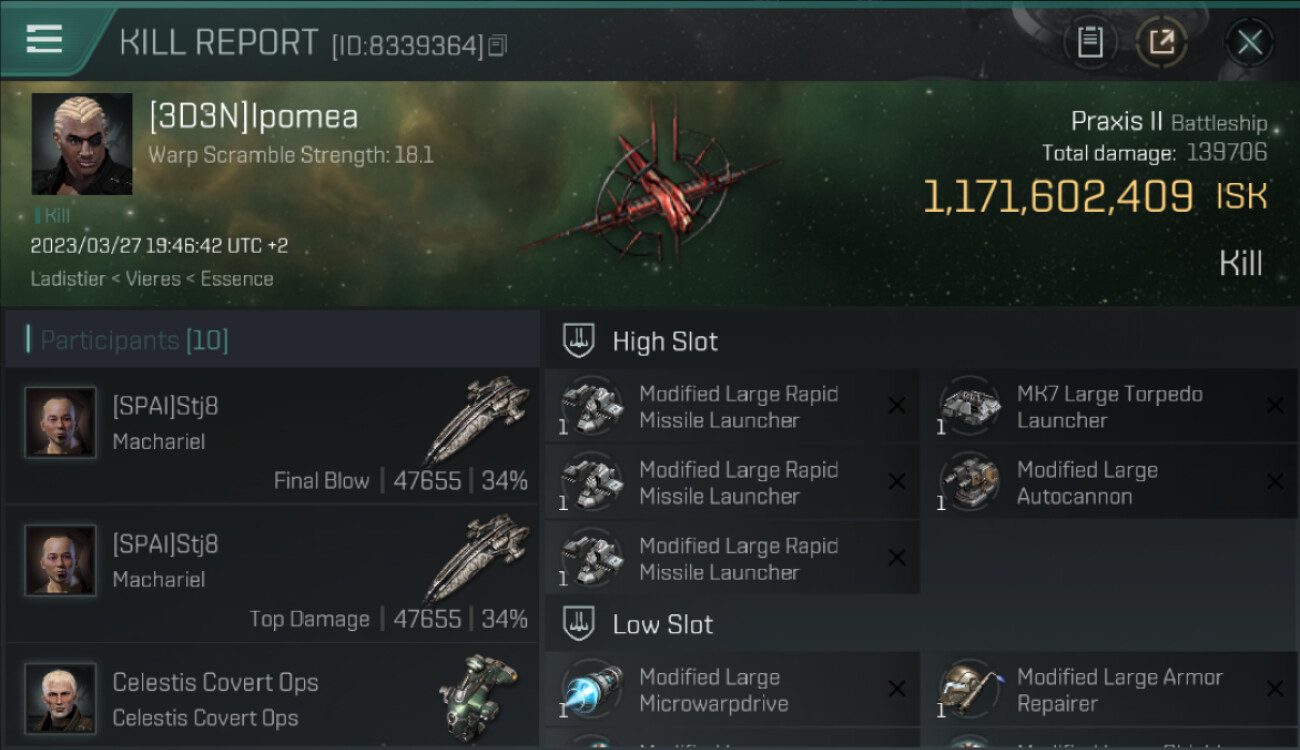Open the hamburger menu
Image resolution: width=1300 pixels, height=750 pixels.
pyautogui.click(x=44, y=39)
